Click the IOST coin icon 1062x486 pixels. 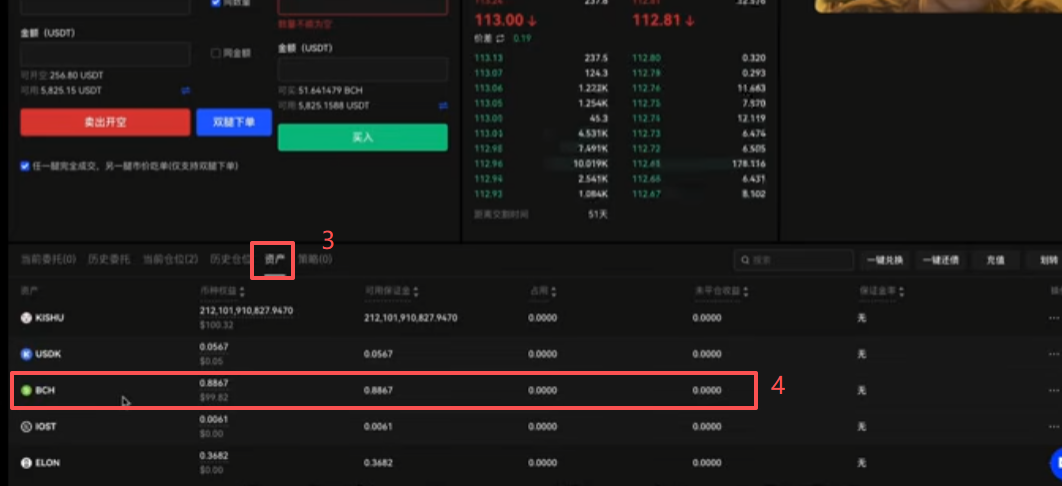point(26,426)
